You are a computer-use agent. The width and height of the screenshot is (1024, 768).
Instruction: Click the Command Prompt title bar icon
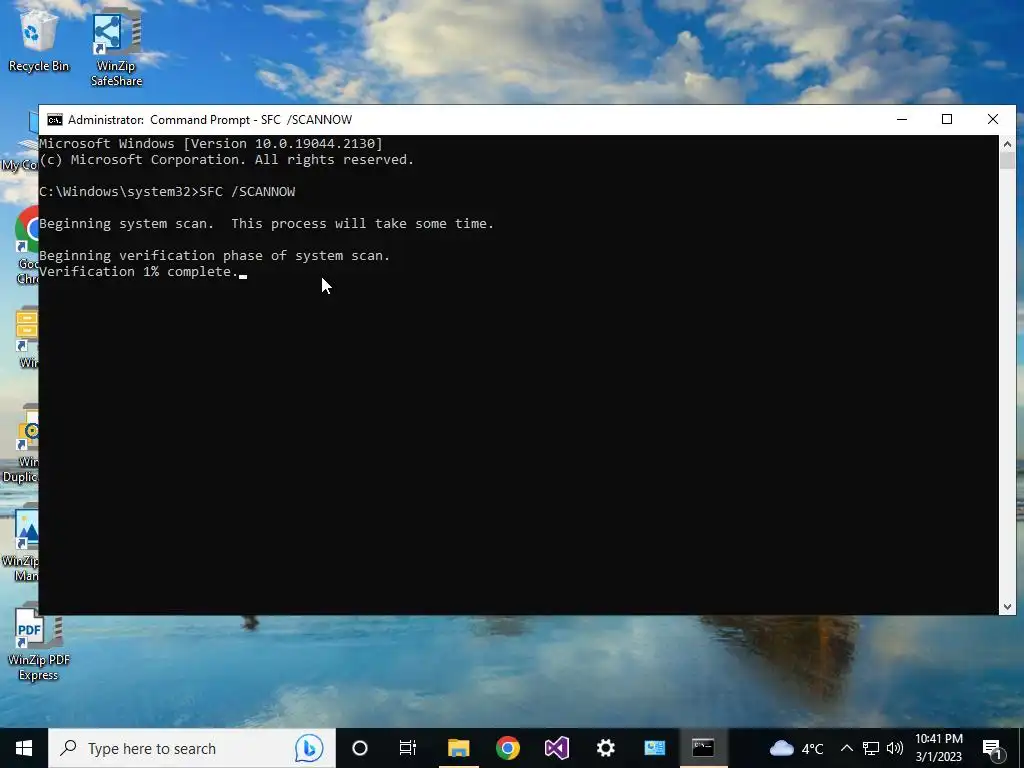pos(55,120)
